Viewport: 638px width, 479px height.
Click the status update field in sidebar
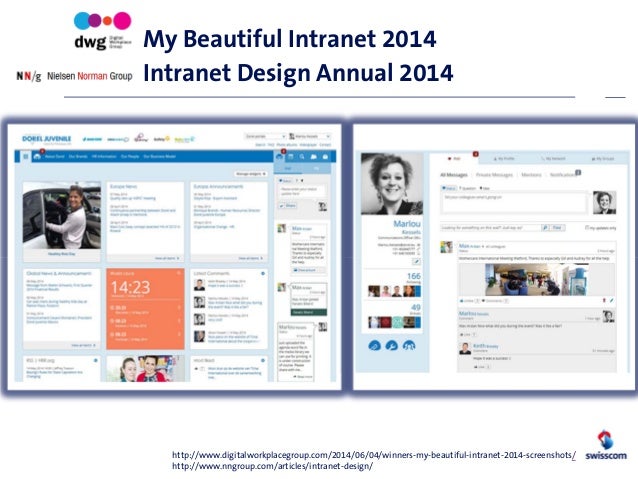(x=302, y=192)
